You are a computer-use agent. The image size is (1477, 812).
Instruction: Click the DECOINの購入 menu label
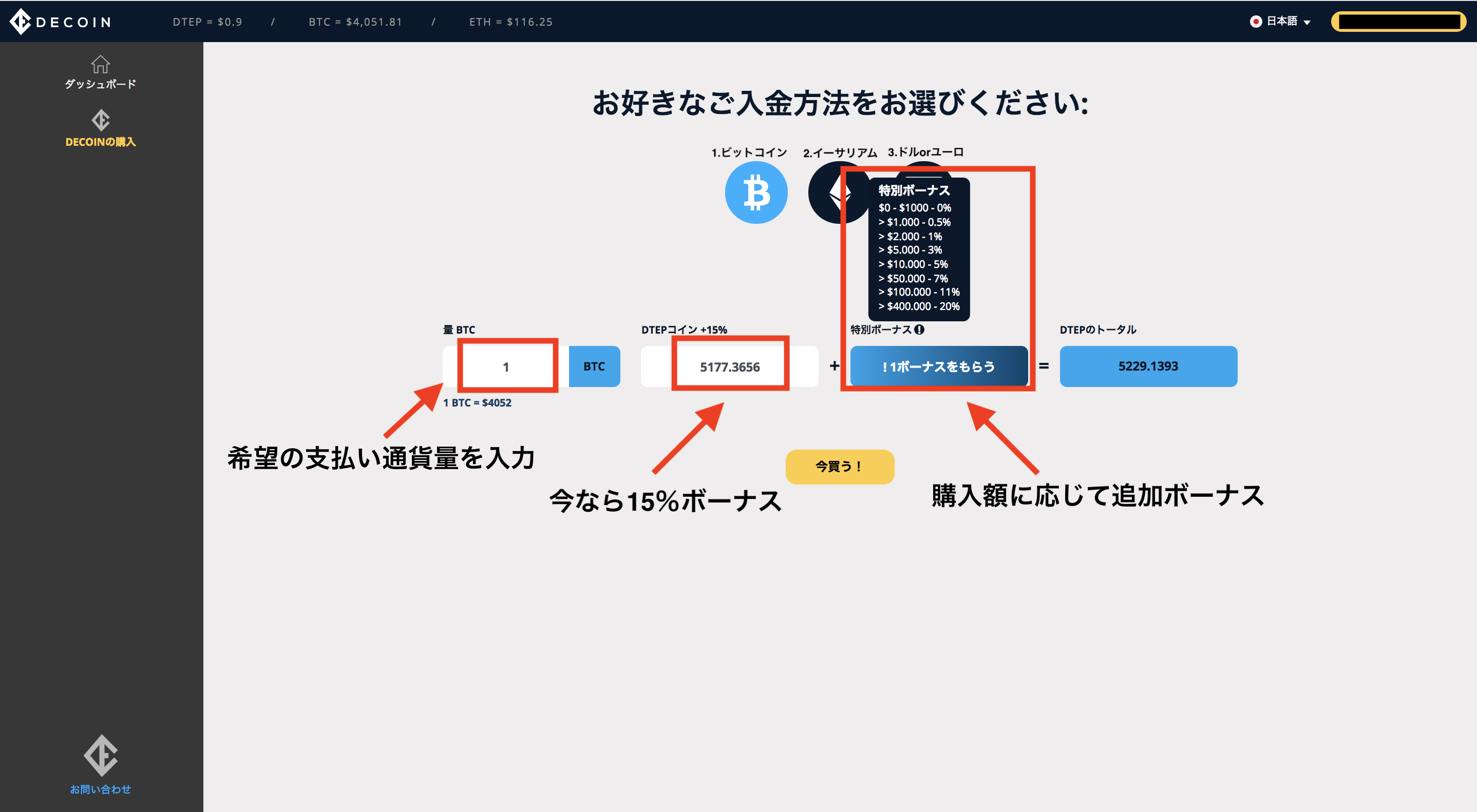(100, 142)
